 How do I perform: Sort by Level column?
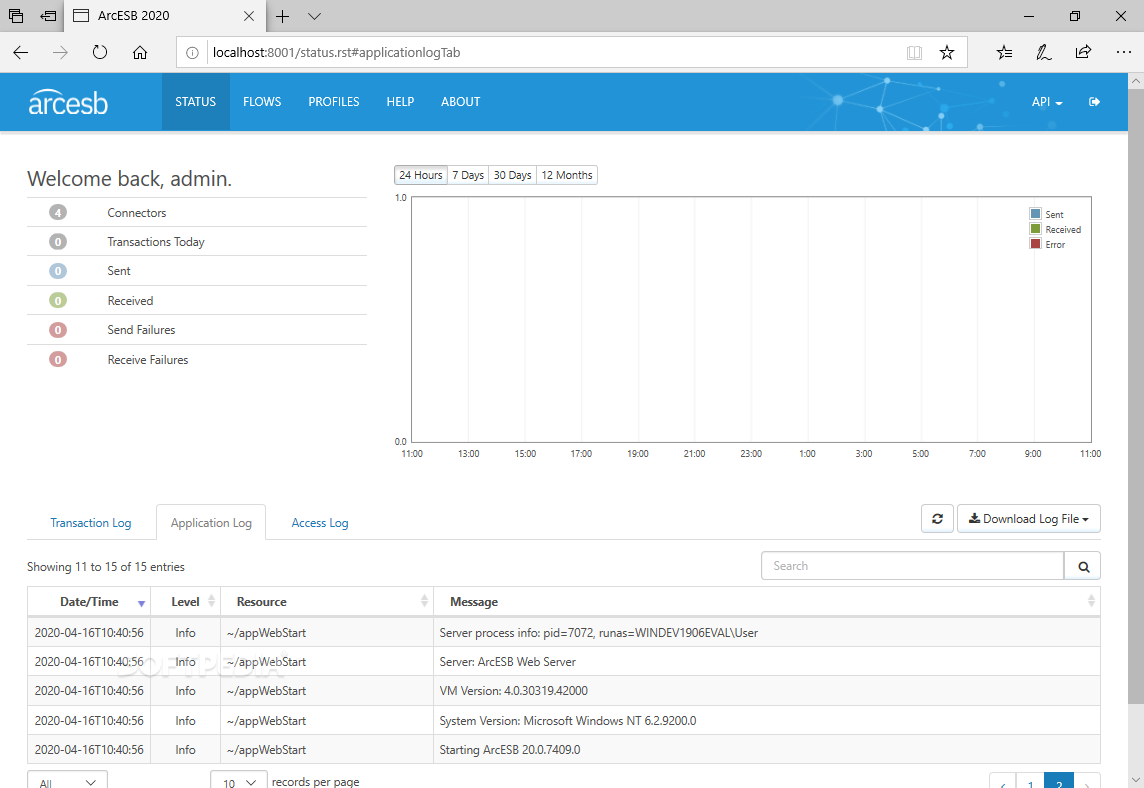pos(185,602)
